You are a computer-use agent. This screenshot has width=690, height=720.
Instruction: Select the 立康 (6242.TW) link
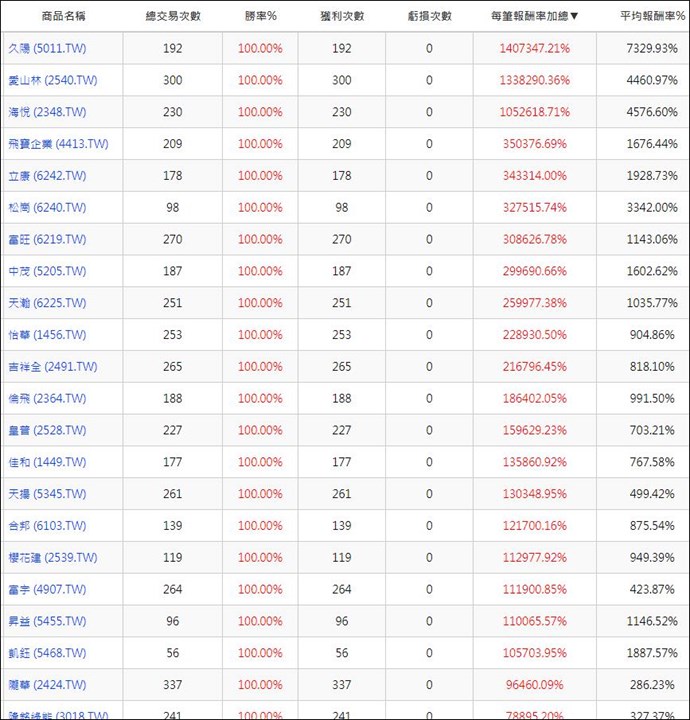pyautogui.click(x=46, y=176)
